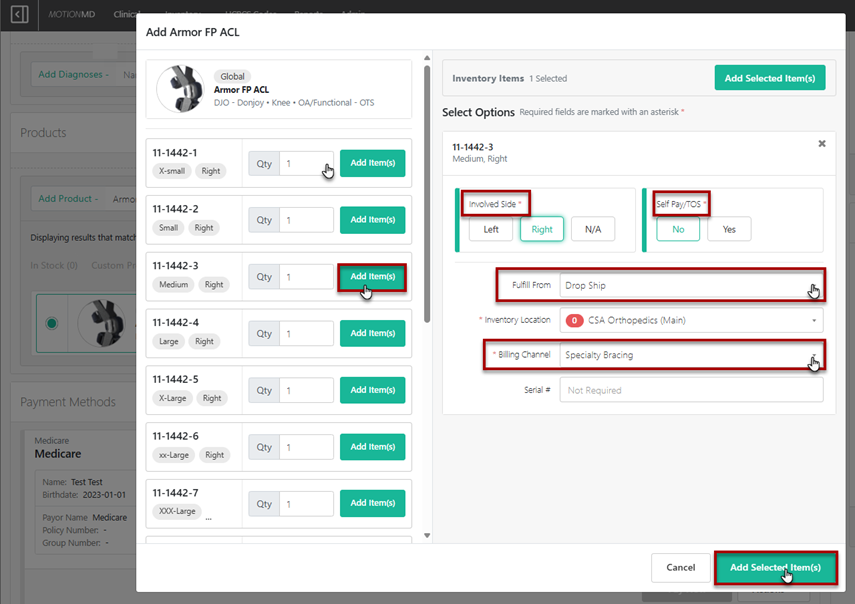The width and height of the screenshot is (855, 604).
Task: Expand the Inventory Location dropdown
Action: (691, 321)
